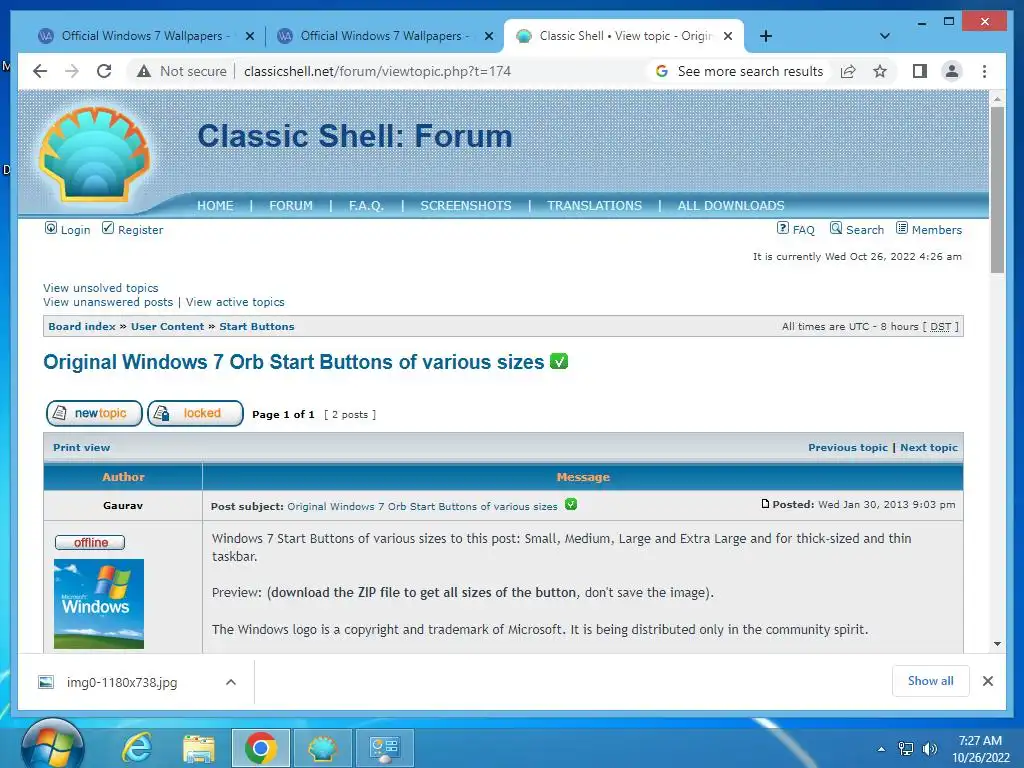Click View unanswered posts
Screen dimensions: 1024x768
click(x=108, y=302)
